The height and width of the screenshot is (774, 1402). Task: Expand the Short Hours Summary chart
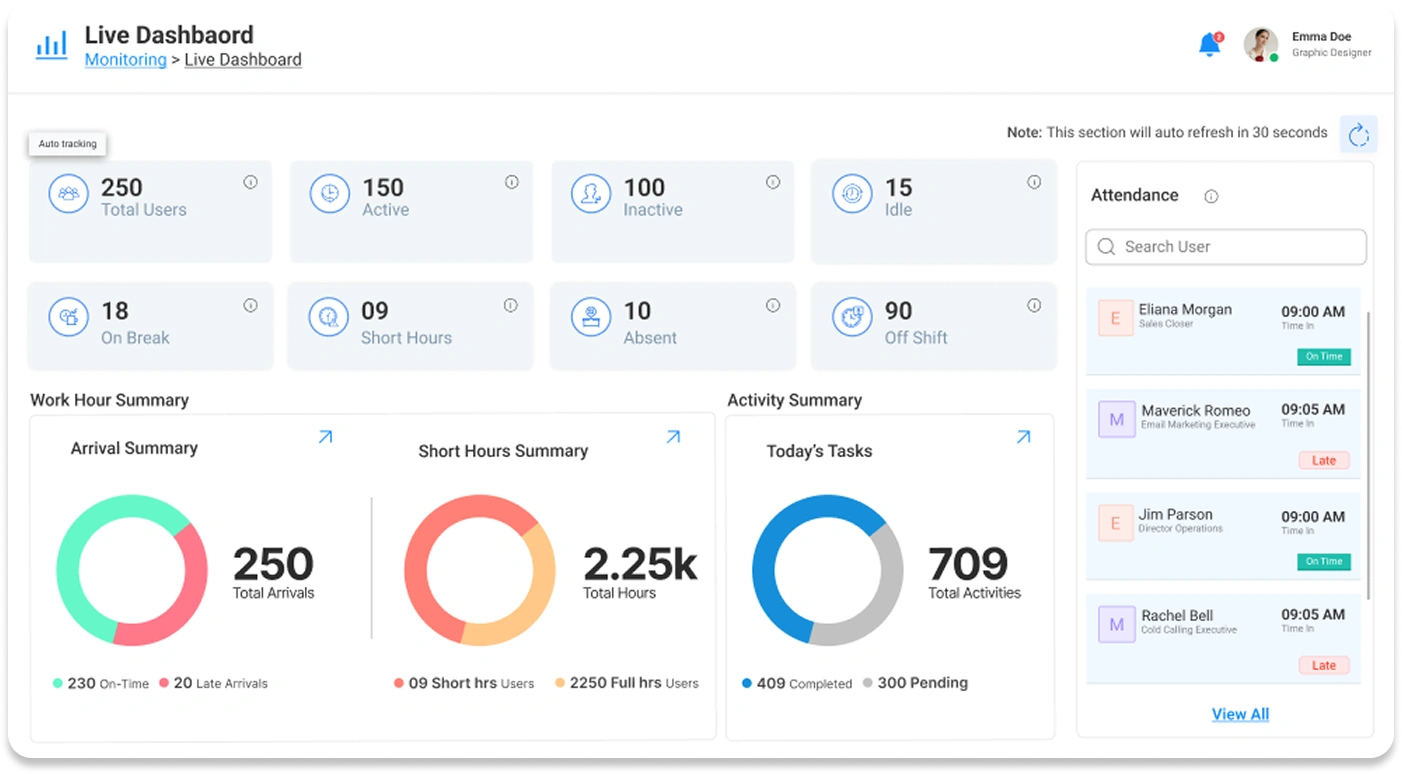[x=673, y=437]
